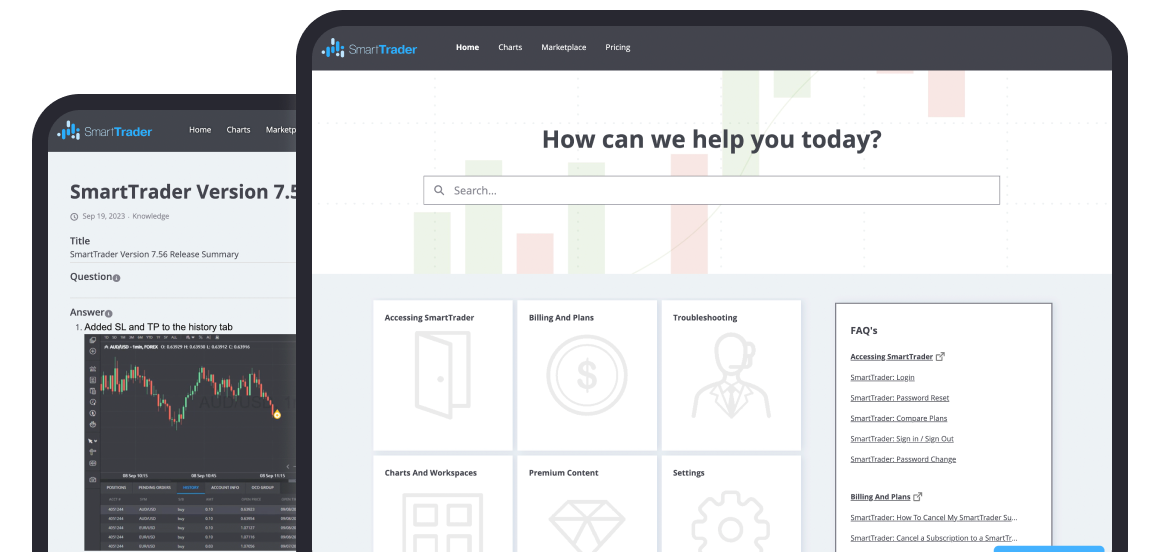
Task: Follow the SmartTrader: Sign in / Sign Out link
Action: click(x=901, y=439)
